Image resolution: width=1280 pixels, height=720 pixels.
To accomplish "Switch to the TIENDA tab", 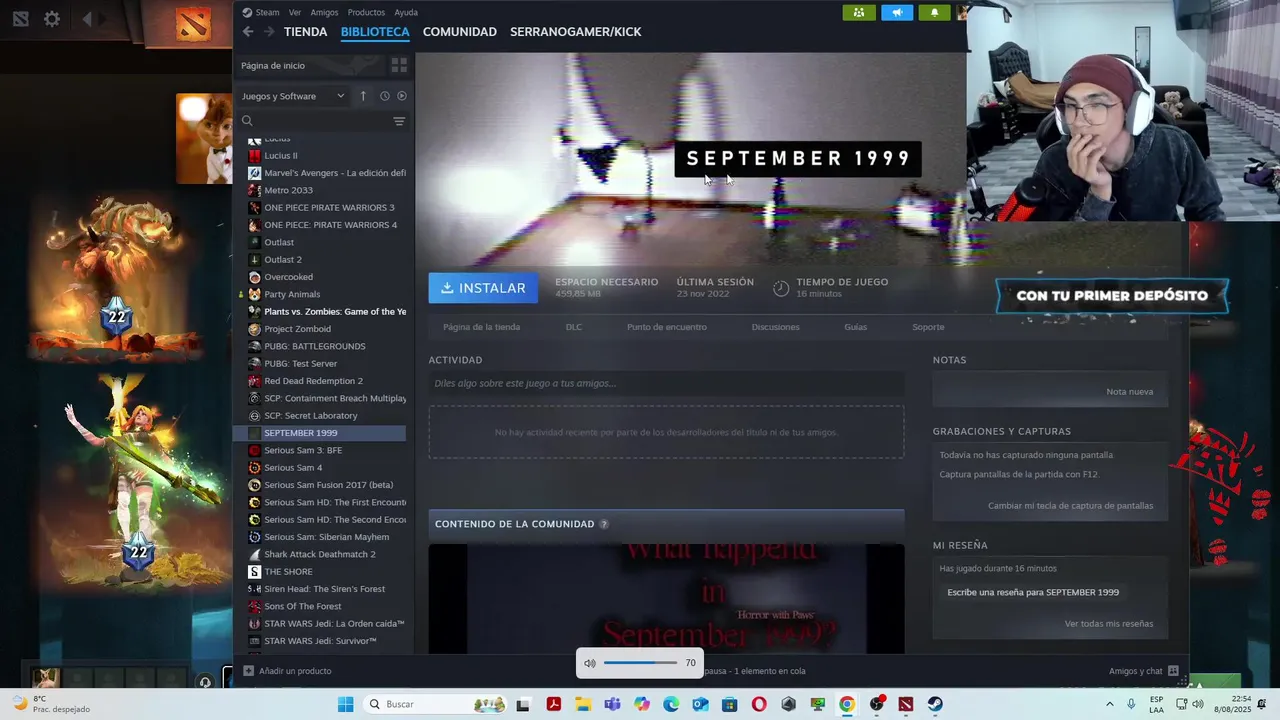I will pos(305,32).
